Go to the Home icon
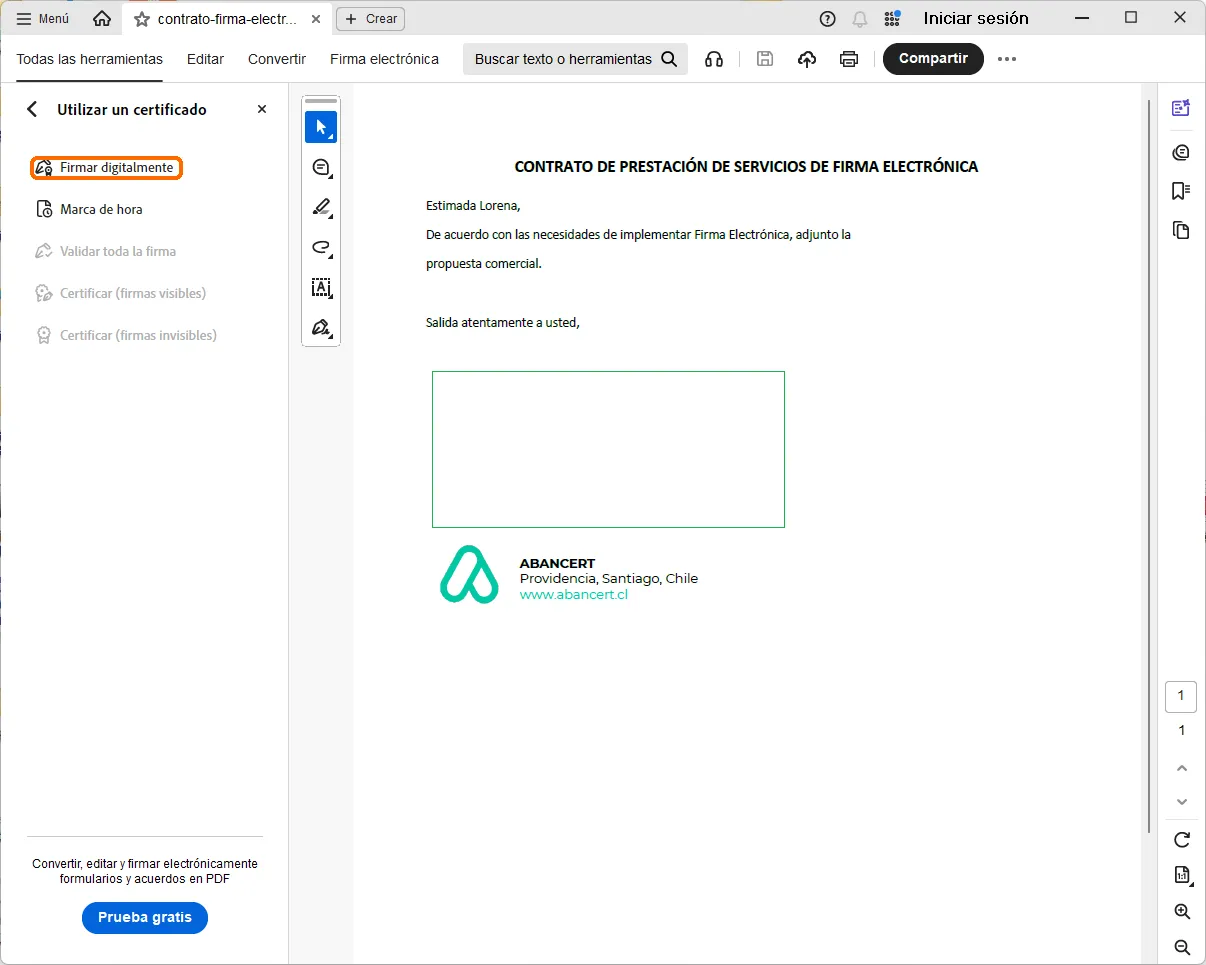The image size is (1206, 965). (x=102, y=19)
